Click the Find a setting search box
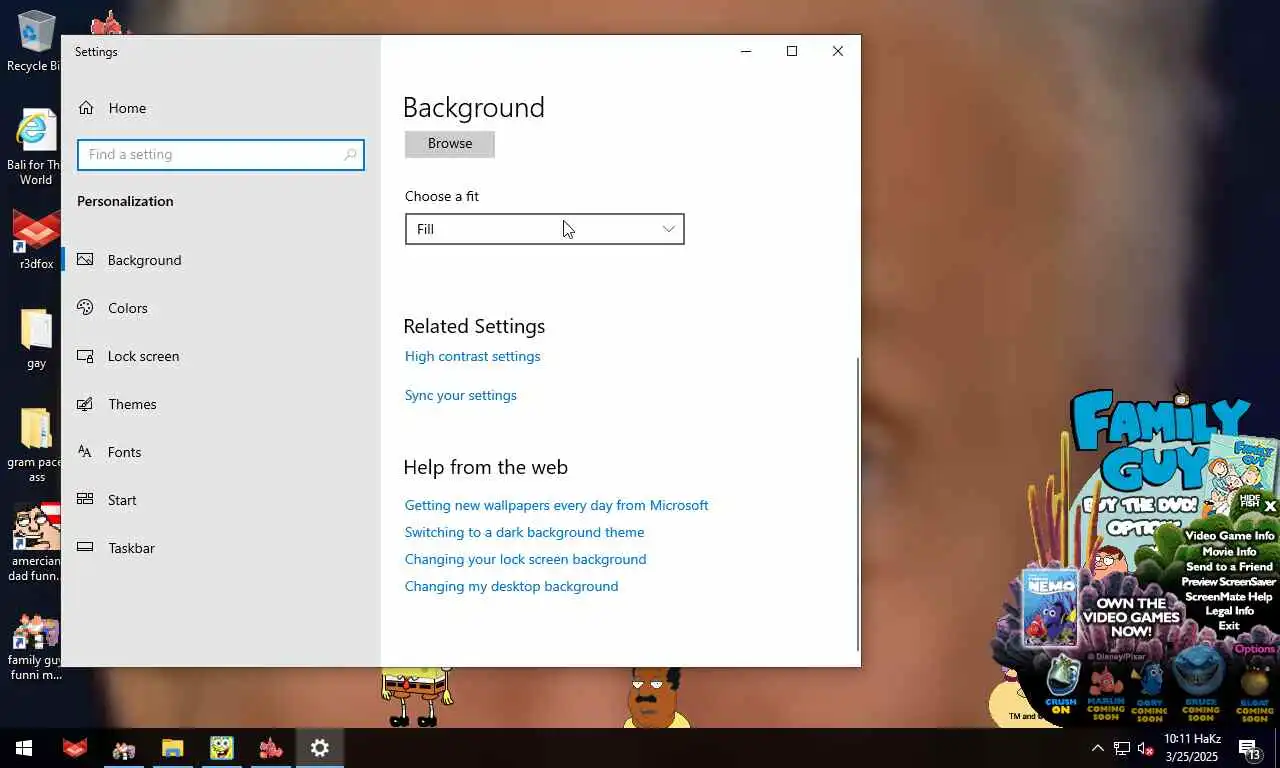The image size is (1280, 768). coord(221,155)
